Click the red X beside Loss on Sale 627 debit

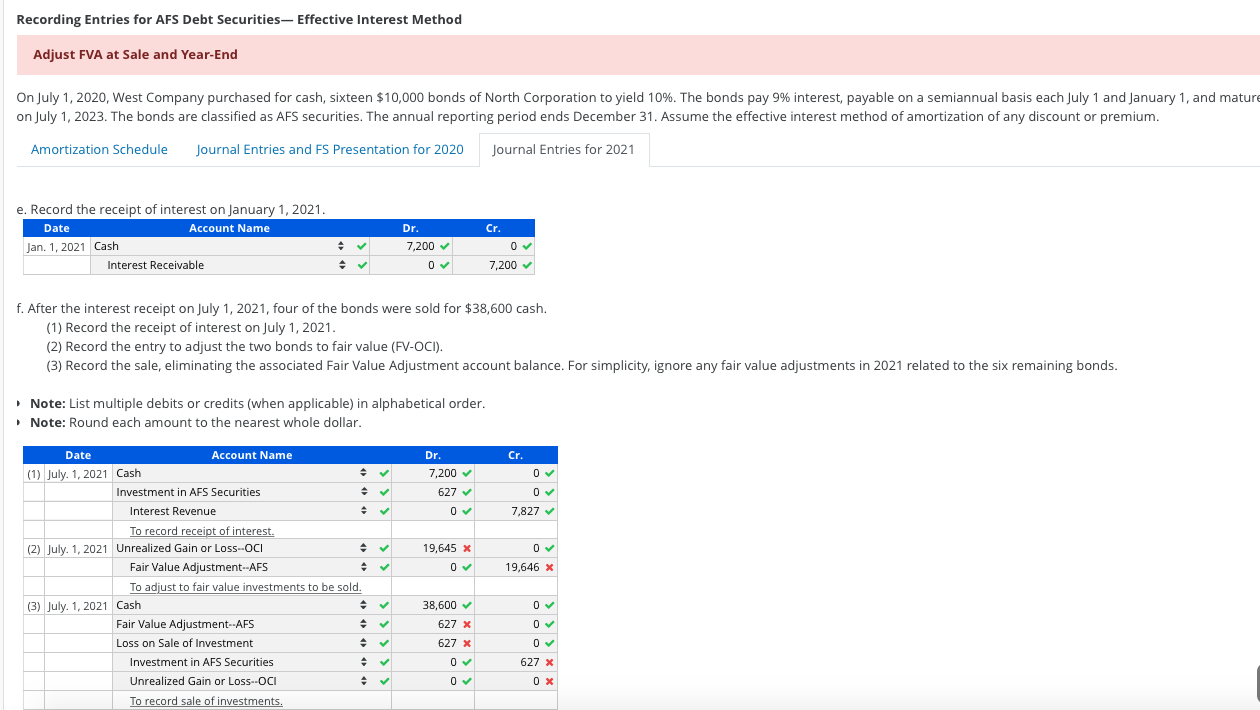pyautogui.click(x=465, y=643)
